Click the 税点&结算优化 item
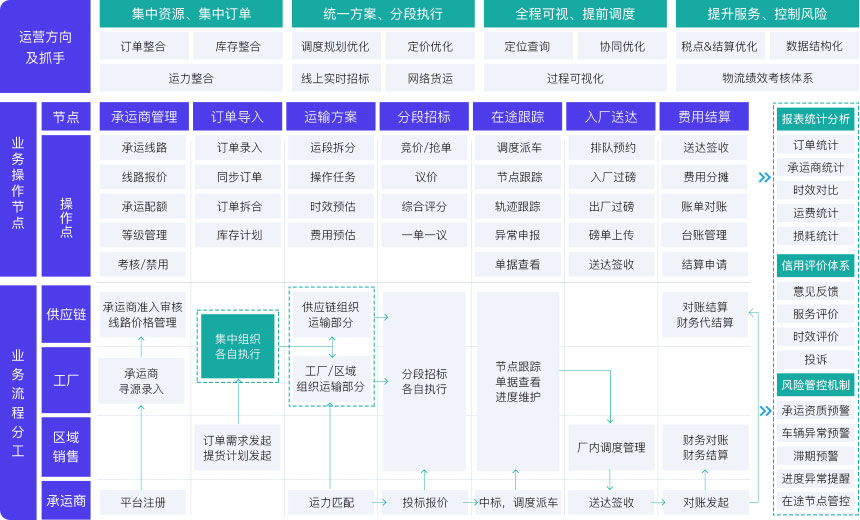This screenshot has width=860, height=520. tap(719, 46)
